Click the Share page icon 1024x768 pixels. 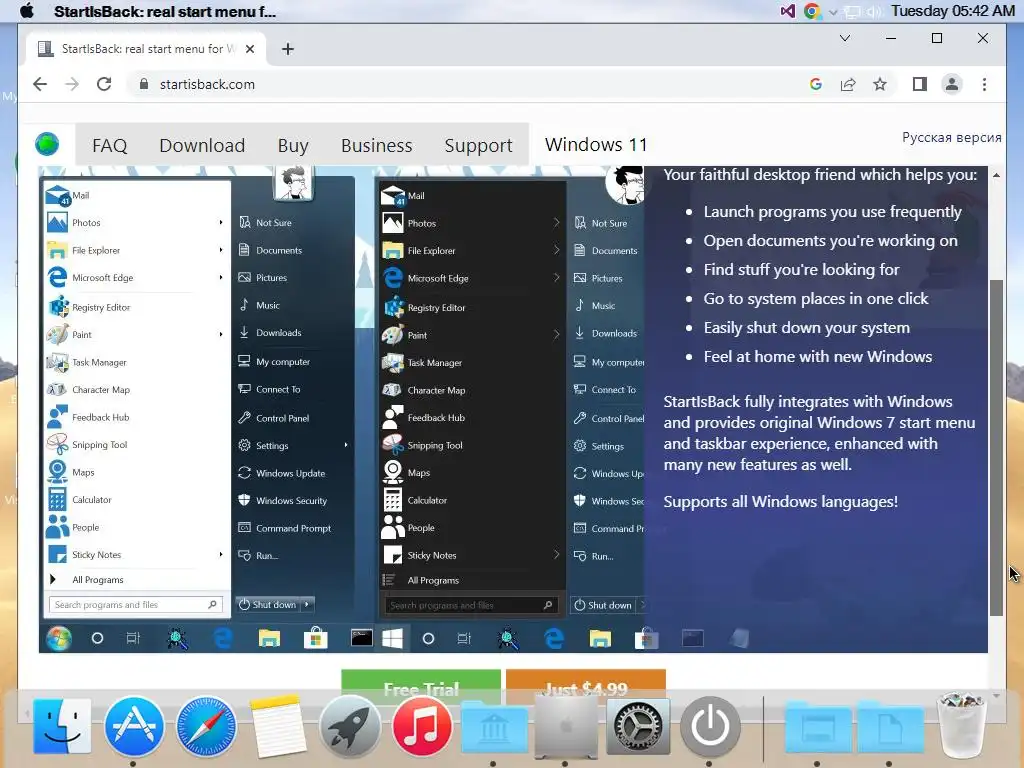[x=848, y=84]
